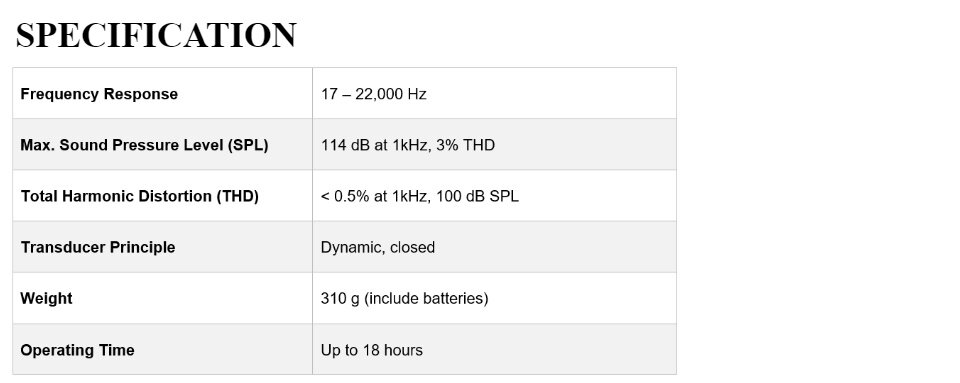Click the 310 g (include batteries) value
Screen dimensions: 960x383
click(x=405, y=299)
